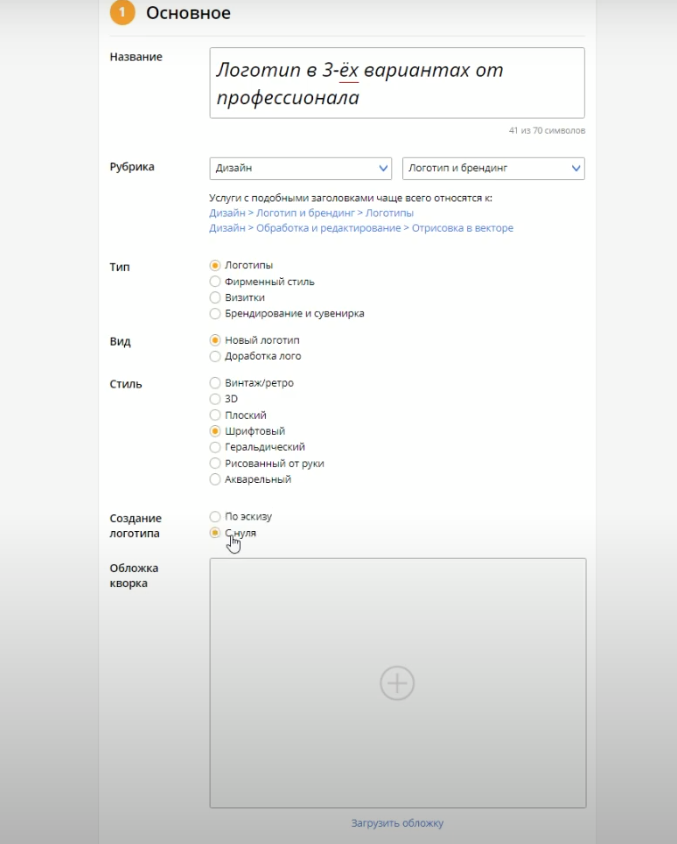The height and width of the screenshot is (844, 677).
Task: Choose Акварельный style option
Action: 215,479
